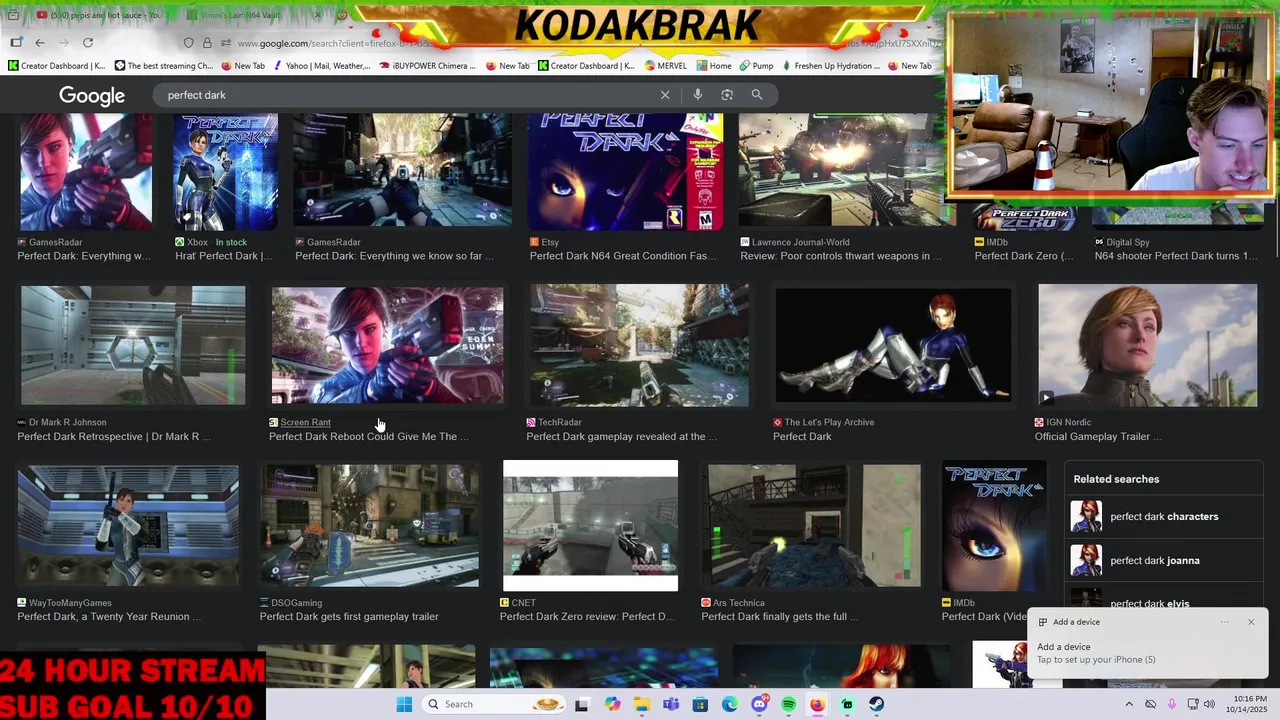Open WayTooManyGames twenty Year Reunion link

pyautogui.click(x=109, y=616)
